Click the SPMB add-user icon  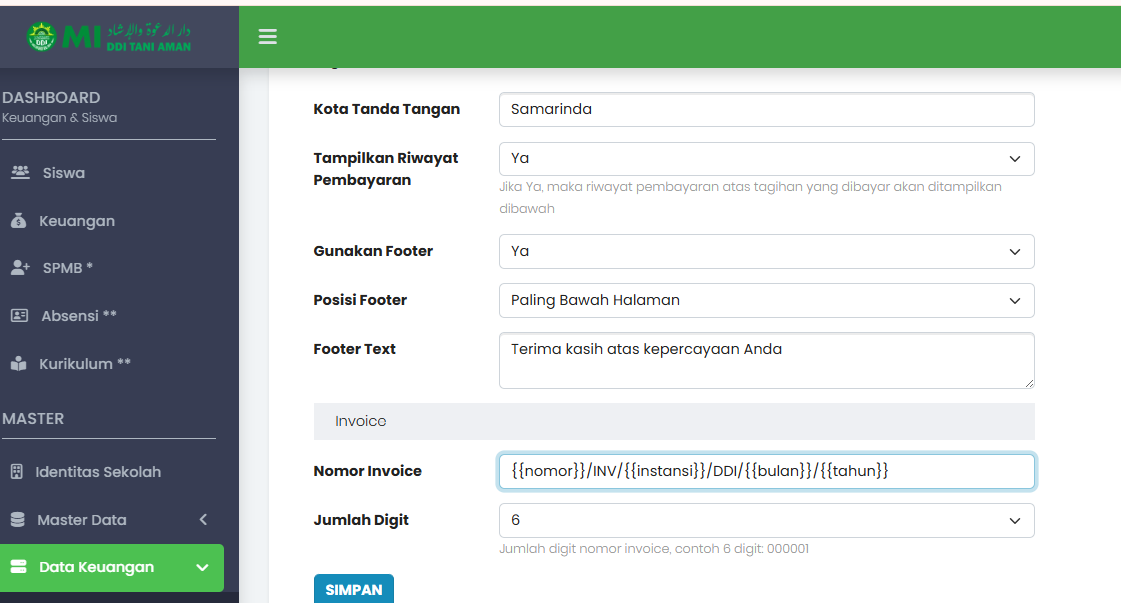coord(20,268)
